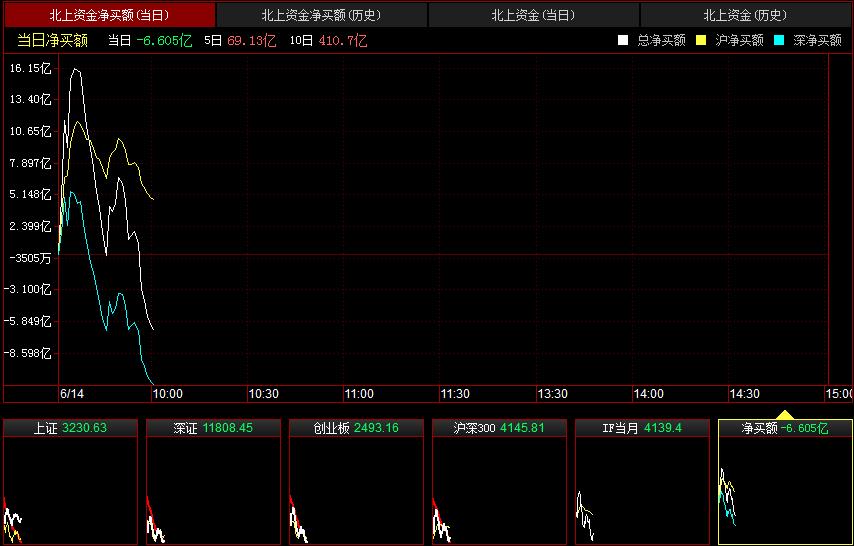This screenshot has width=854, height=546.
Task: Click the 13:30 marker on time axis
Action: (552, 394)
